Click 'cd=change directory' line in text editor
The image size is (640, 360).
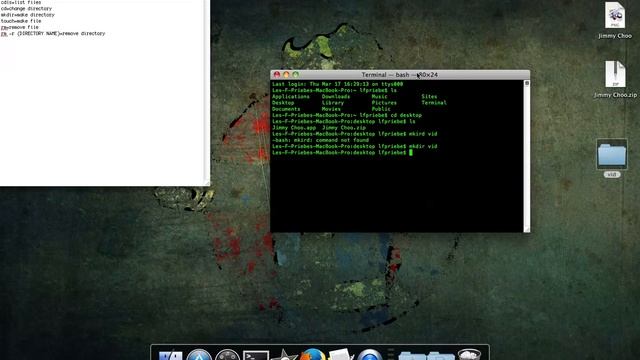coord(26,9)
